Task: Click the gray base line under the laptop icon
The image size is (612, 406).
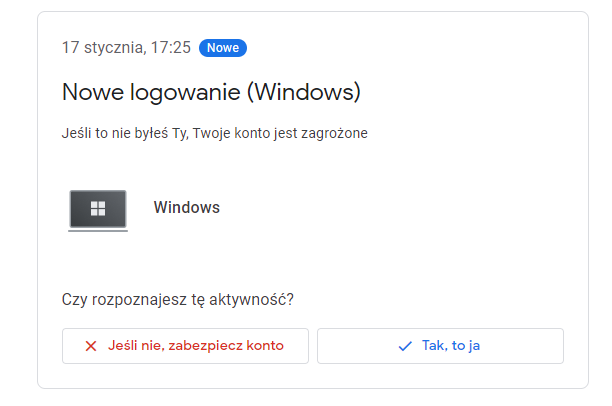Action: [x=98, y=230]
